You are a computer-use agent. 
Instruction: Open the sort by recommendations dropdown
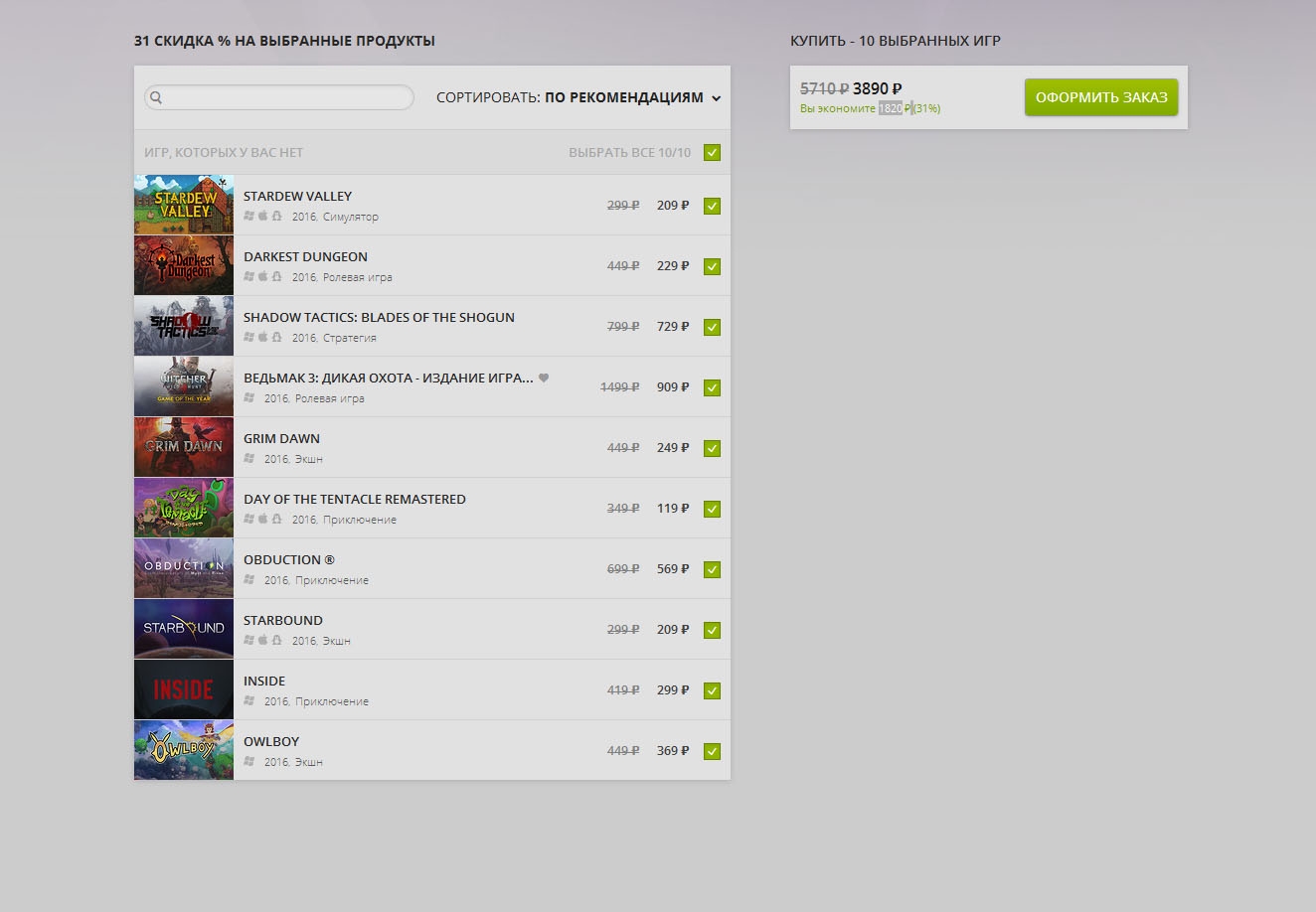pyautogui.click(x=623, y=97)
